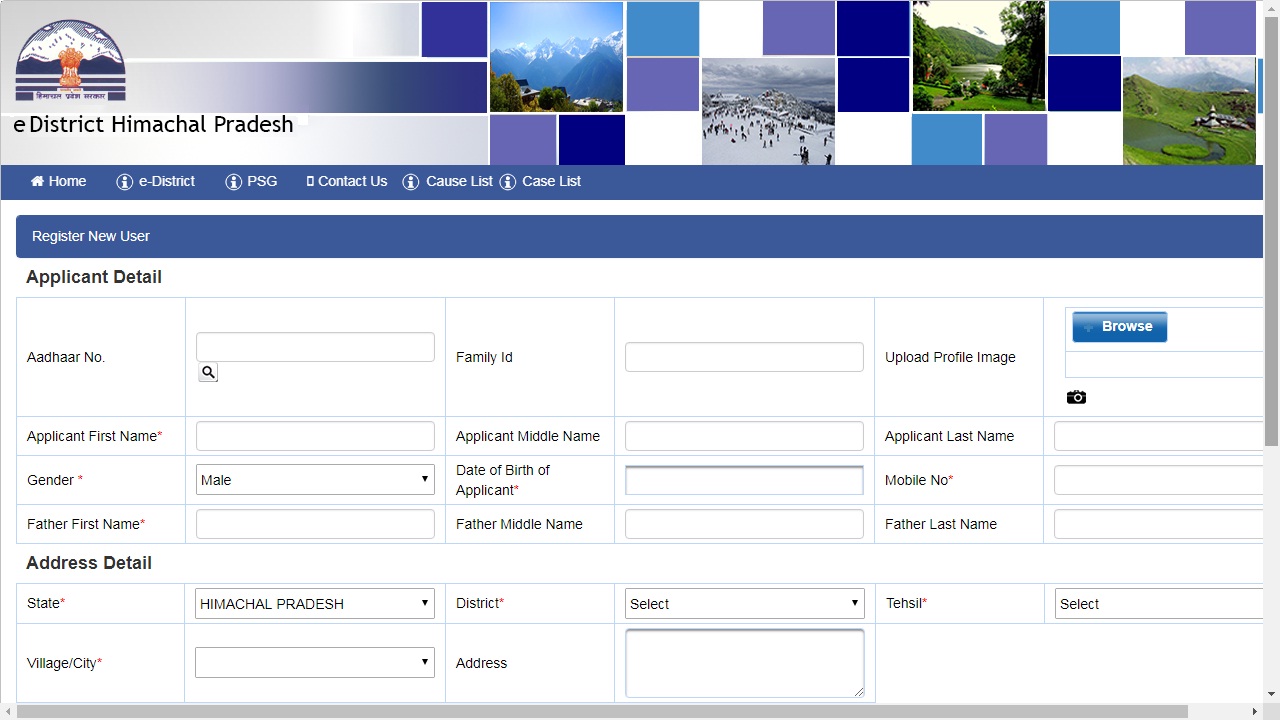Screen dimensions: 1280x720
Task: Click the magnifier icon below Aadhaar No field
Action: click(207, 371)
